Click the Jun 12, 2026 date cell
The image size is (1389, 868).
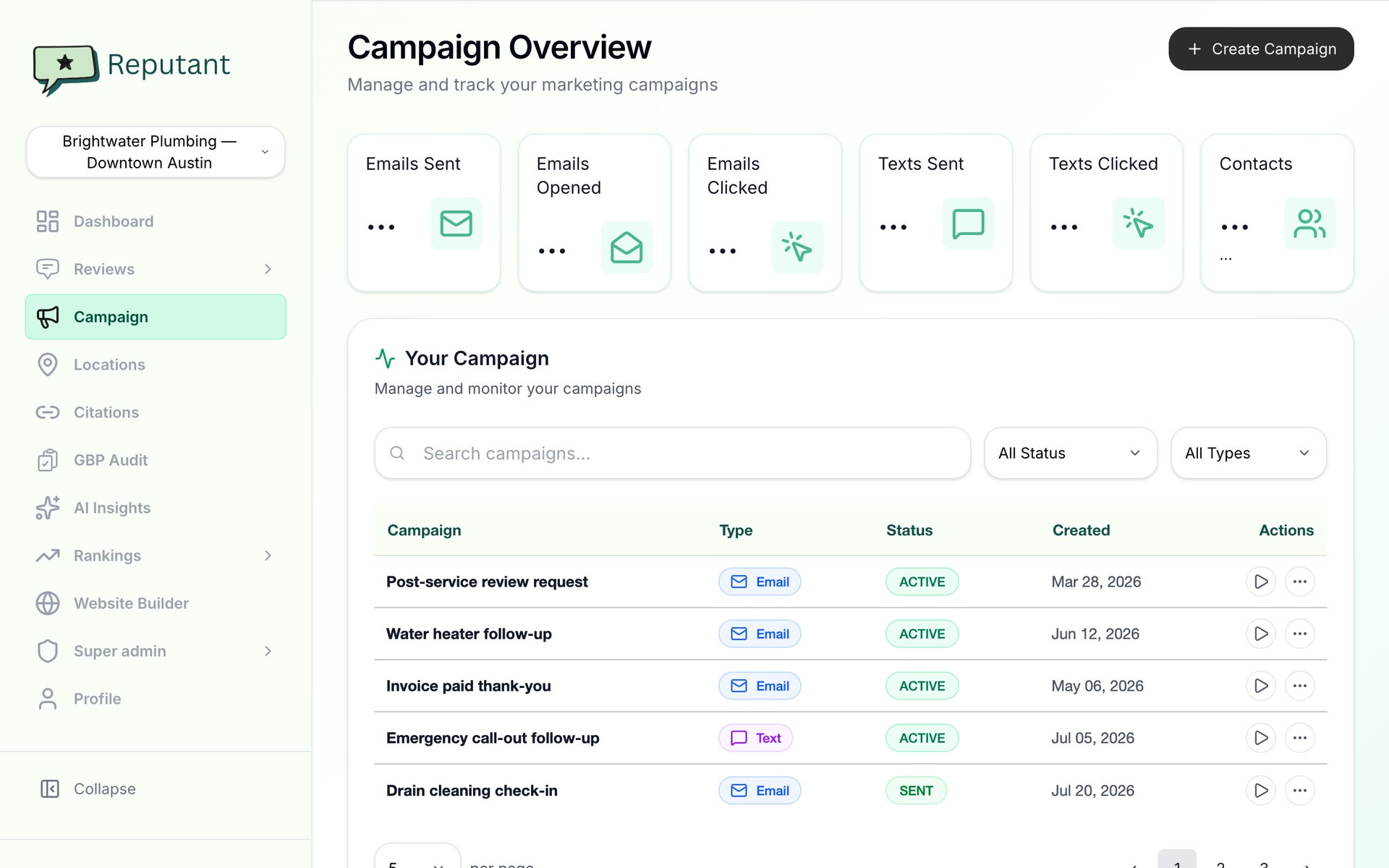point(1095,634)
